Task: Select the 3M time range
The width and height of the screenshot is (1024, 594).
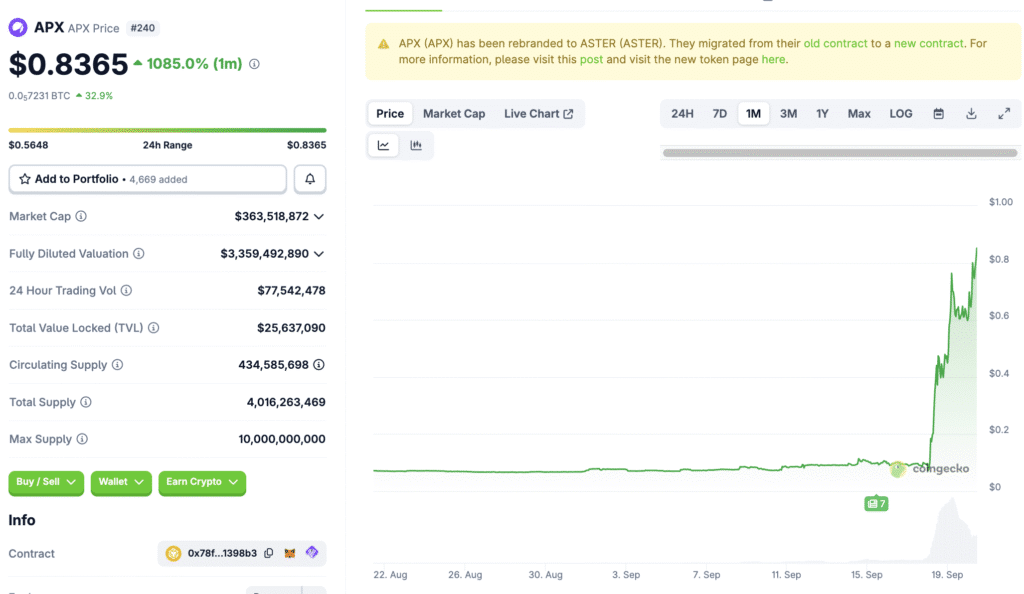Action: click(788, 114)
